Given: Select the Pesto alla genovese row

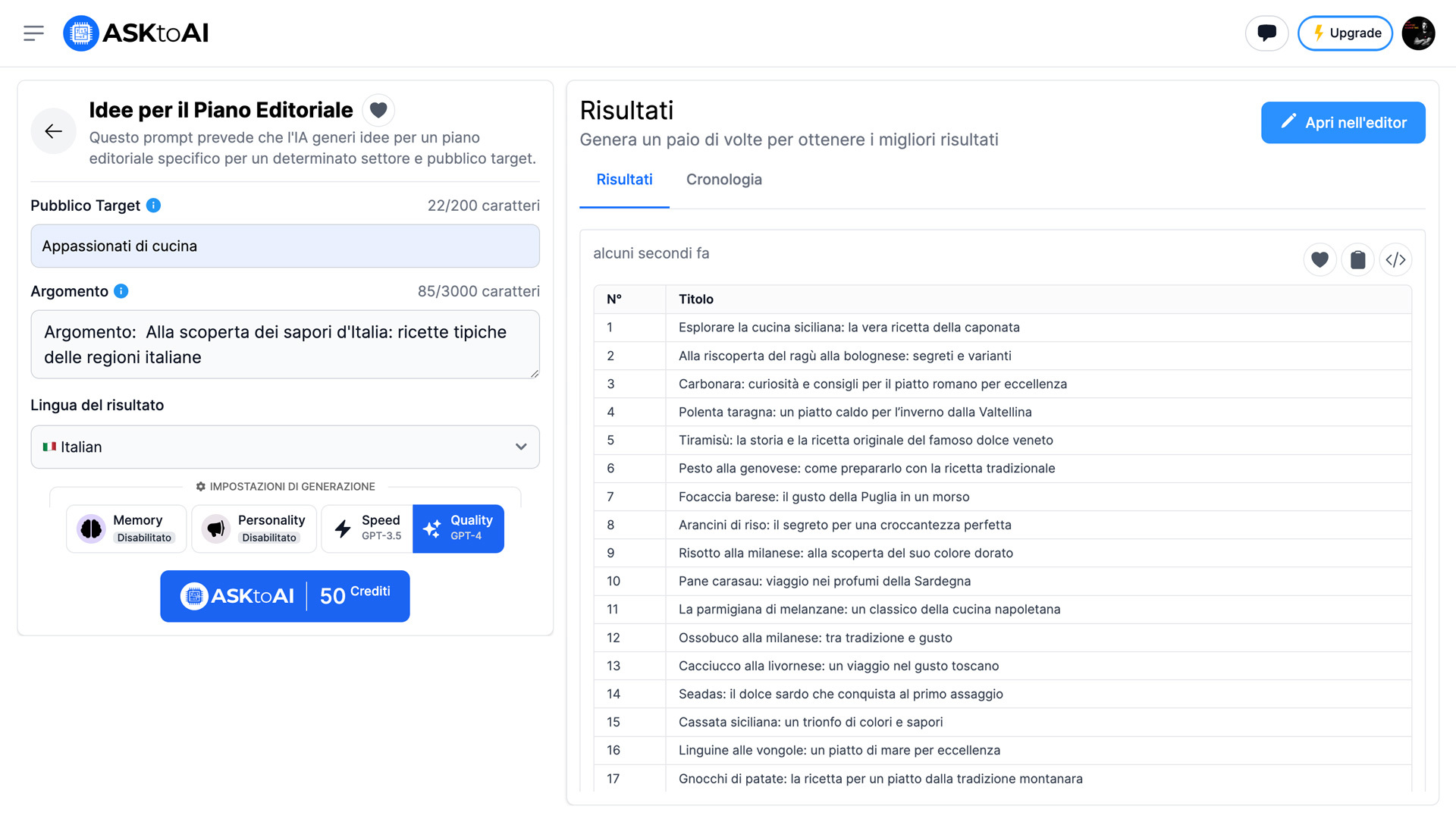Looking at the screenshot, I should [1003, 469].
